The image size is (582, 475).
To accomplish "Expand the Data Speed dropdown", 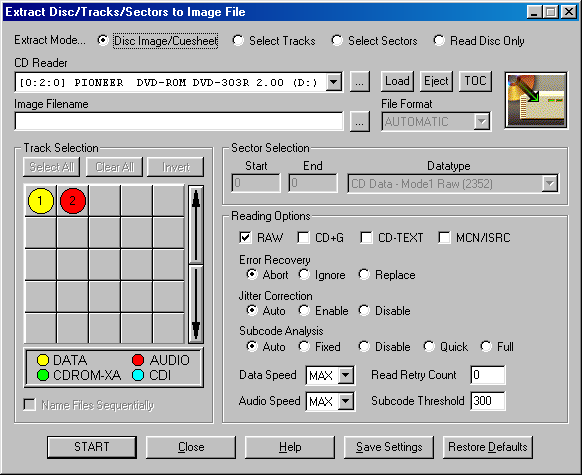I will tap(346, 375).
